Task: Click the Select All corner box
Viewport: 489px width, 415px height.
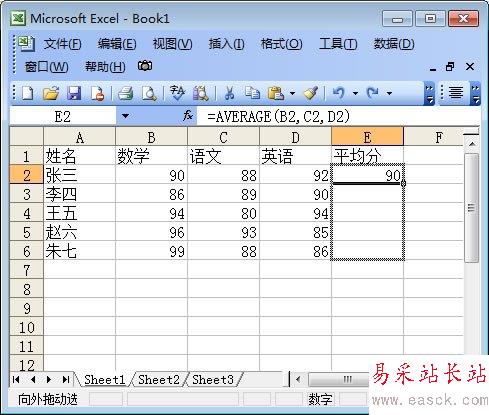Action: click(27, 136)
